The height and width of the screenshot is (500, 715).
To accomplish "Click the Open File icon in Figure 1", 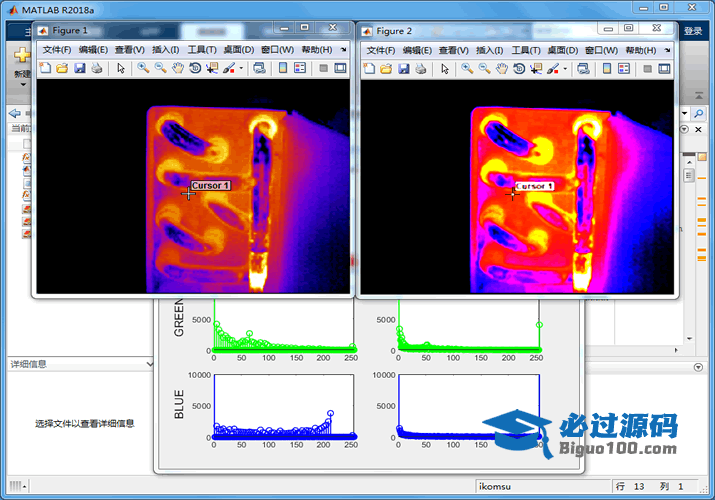I will click(61, 68).
